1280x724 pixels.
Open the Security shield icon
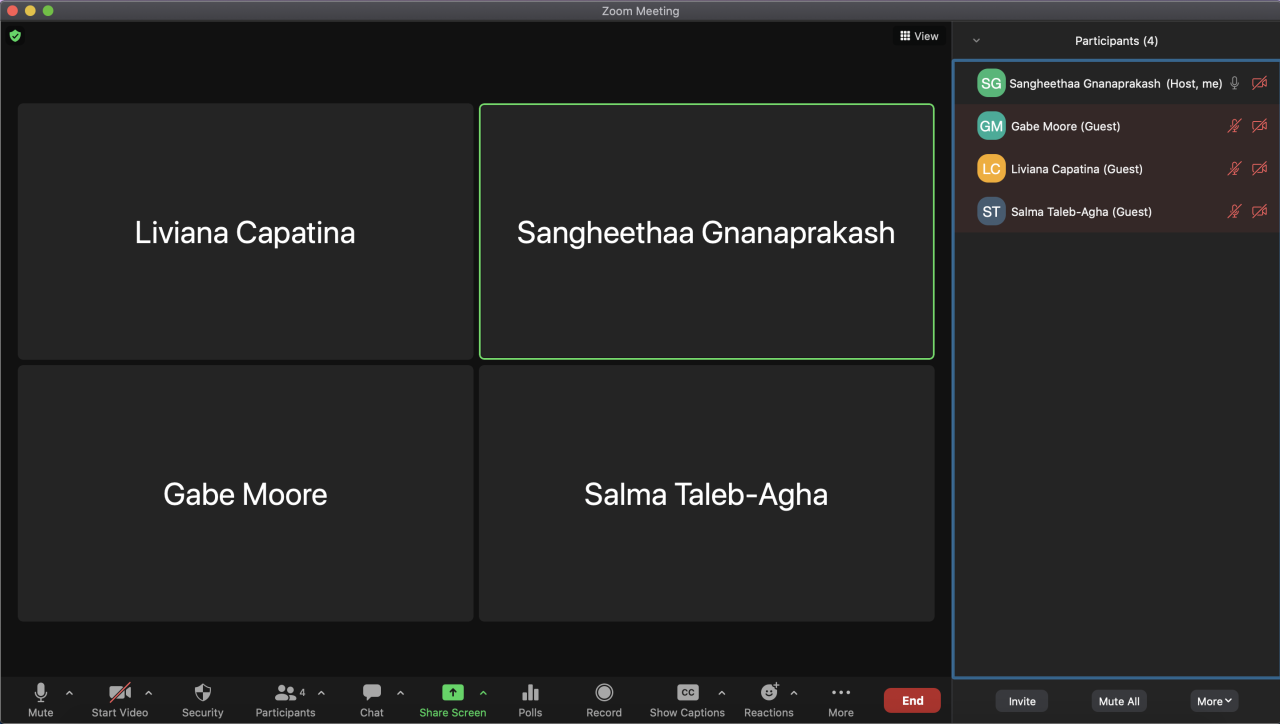click(x=202, y=693)
